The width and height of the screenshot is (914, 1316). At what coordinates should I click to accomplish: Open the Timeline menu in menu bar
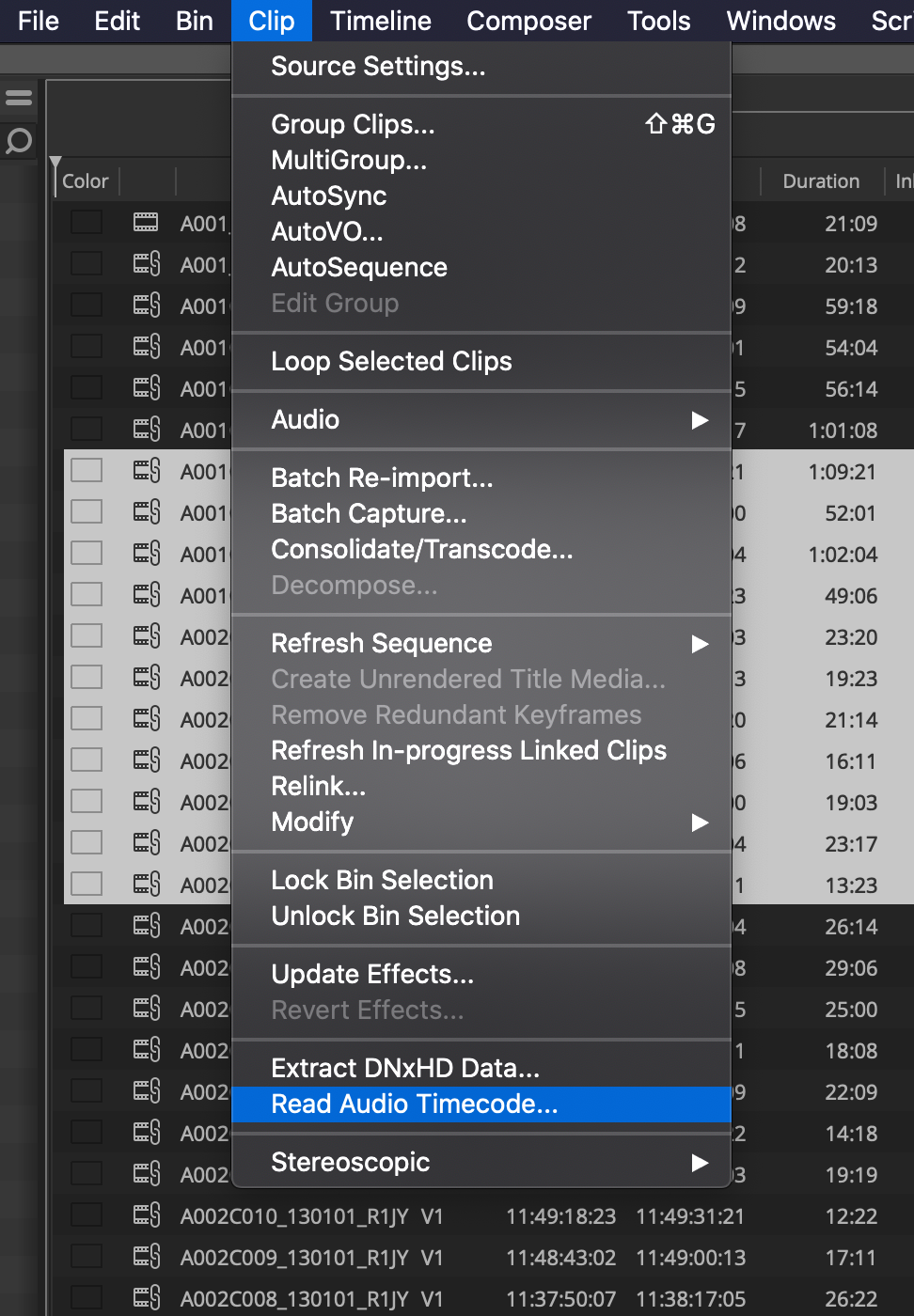[x=381, y=21]
